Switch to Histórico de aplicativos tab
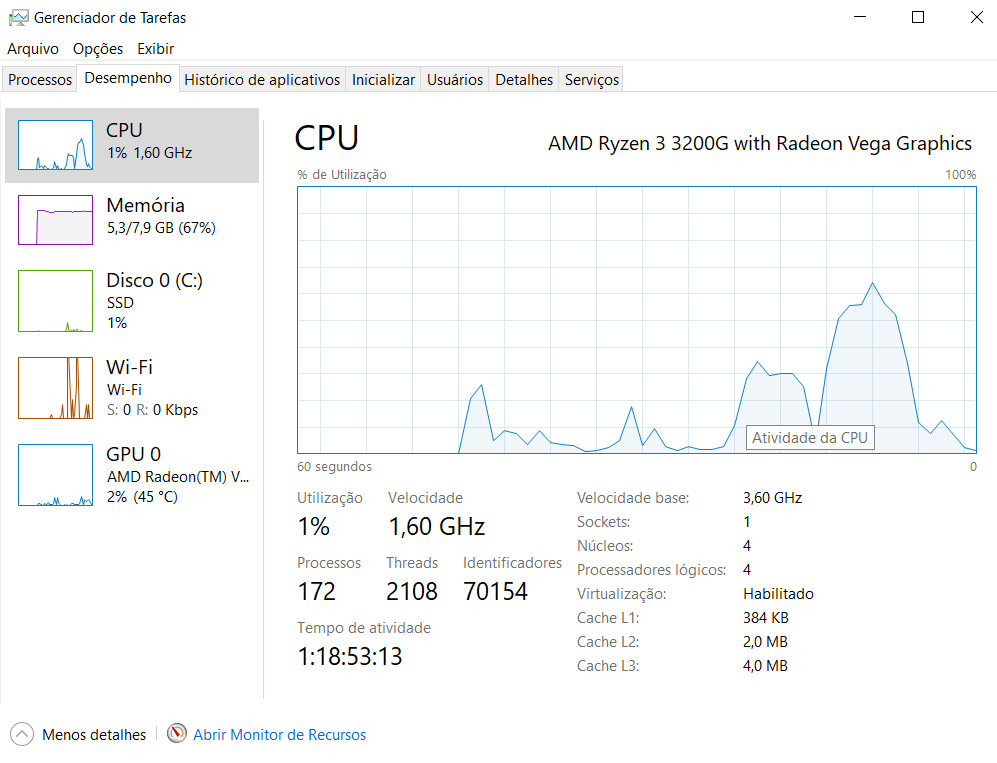The image size is (997, 763). pyautogui.click(x=262, y=79)
